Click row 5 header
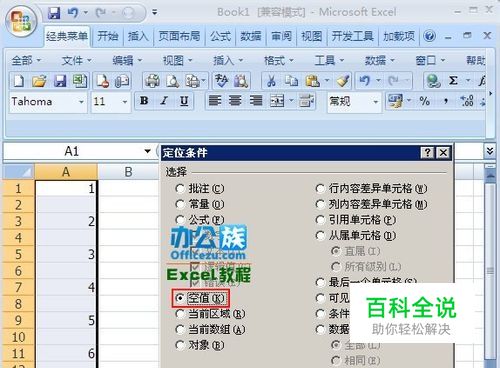This screenshot has height=368, width=500. pos(18,254)
